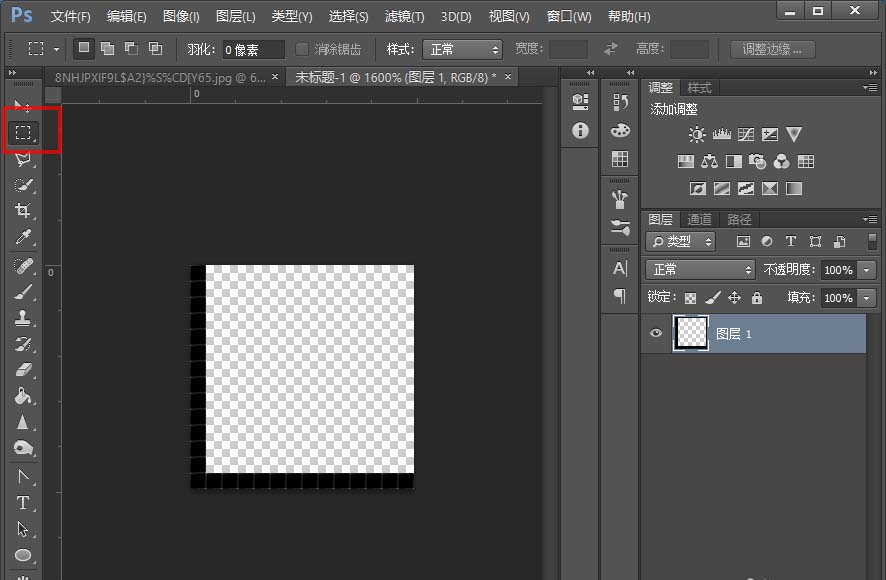
Task: Switch to the 通道 tab
Action: 700,220
